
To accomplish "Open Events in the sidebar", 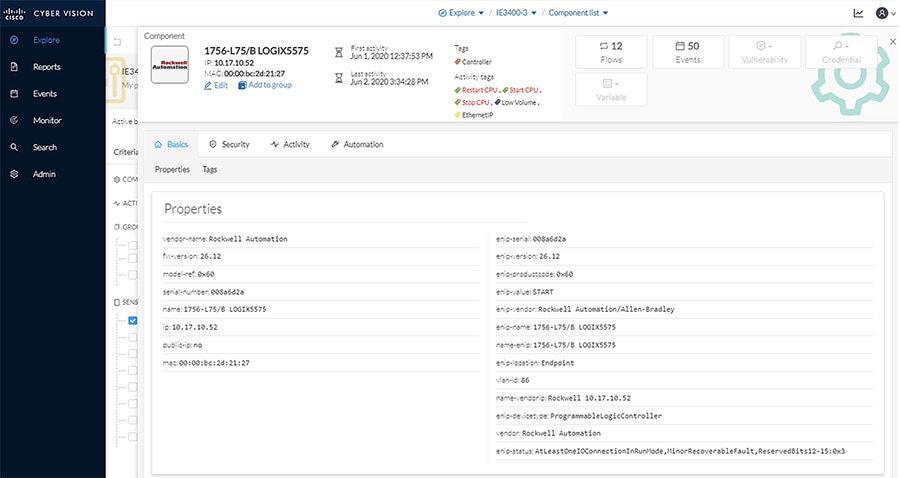I will pos(45,94).
